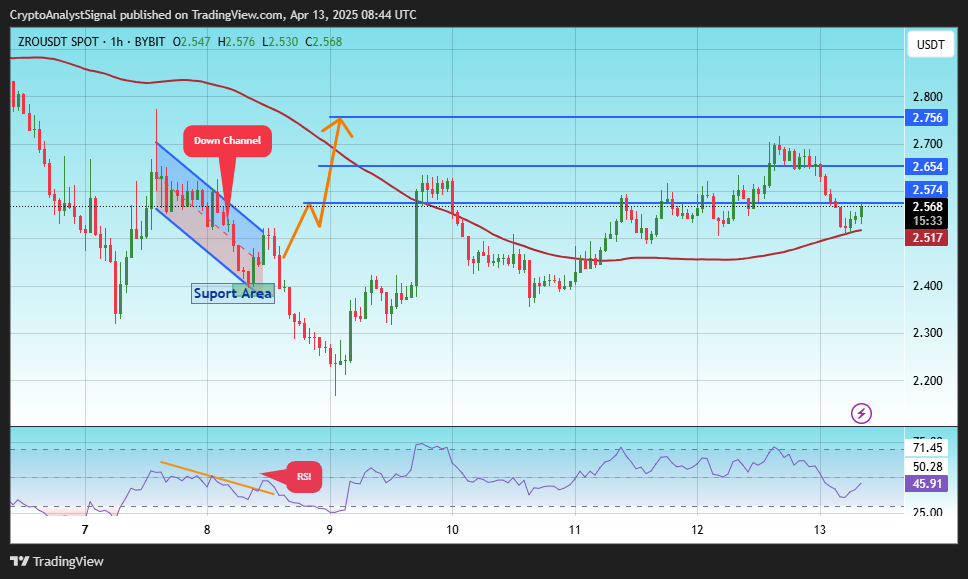Viewport: 968px width, 579px height.
Task: Click the 2.700 price scale value
Action: point(927,144)
